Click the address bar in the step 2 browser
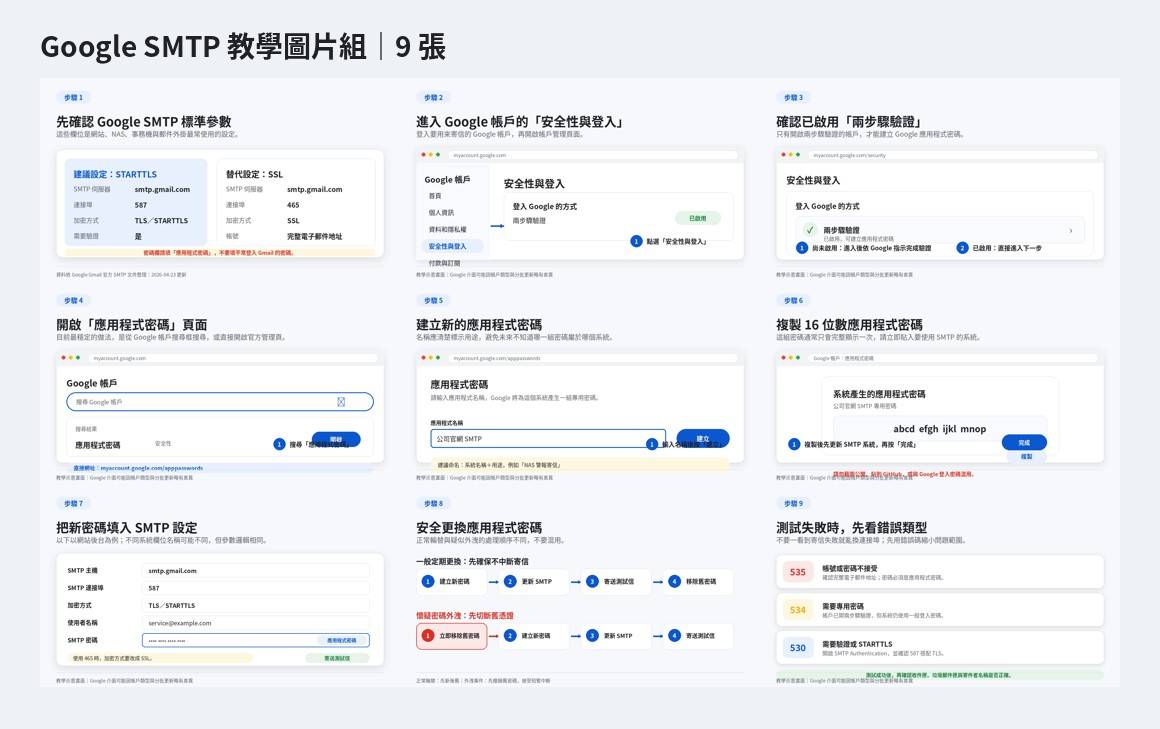1160x729 pixels. pos(592,155)
